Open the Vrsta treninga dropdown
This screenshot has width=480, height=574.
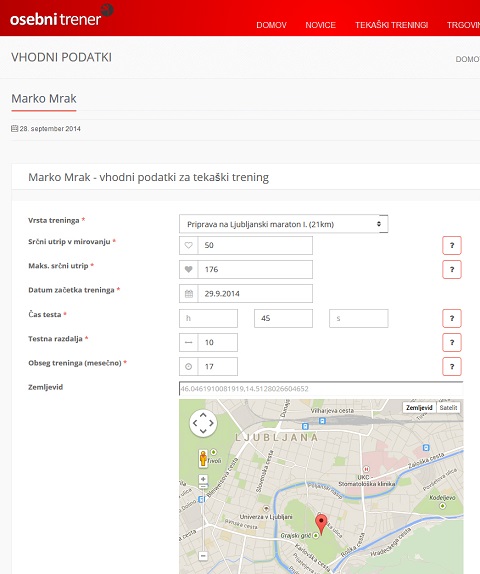coord(283,224)
